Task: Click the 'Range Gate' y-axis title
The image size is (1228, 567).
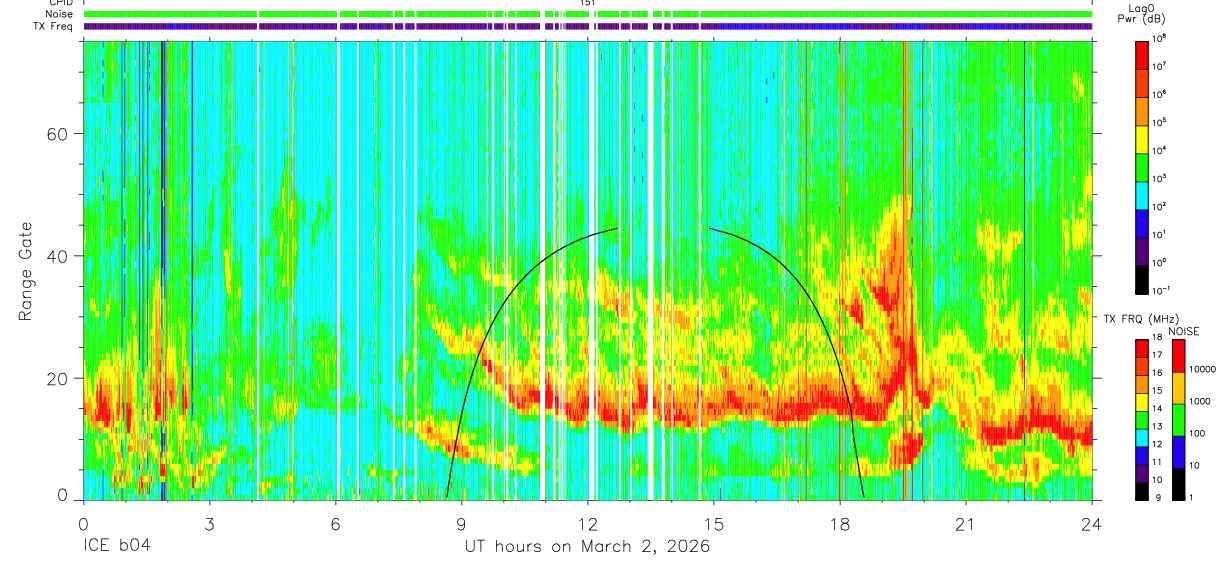Action: pos(26,271)
